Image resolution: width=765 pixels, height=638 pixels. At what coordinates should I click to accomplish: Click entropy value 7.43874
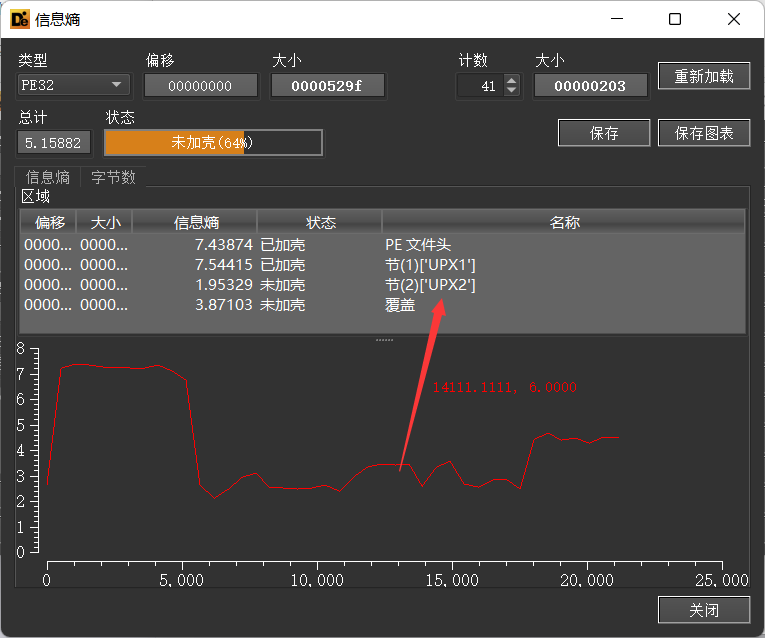(223, 244)
